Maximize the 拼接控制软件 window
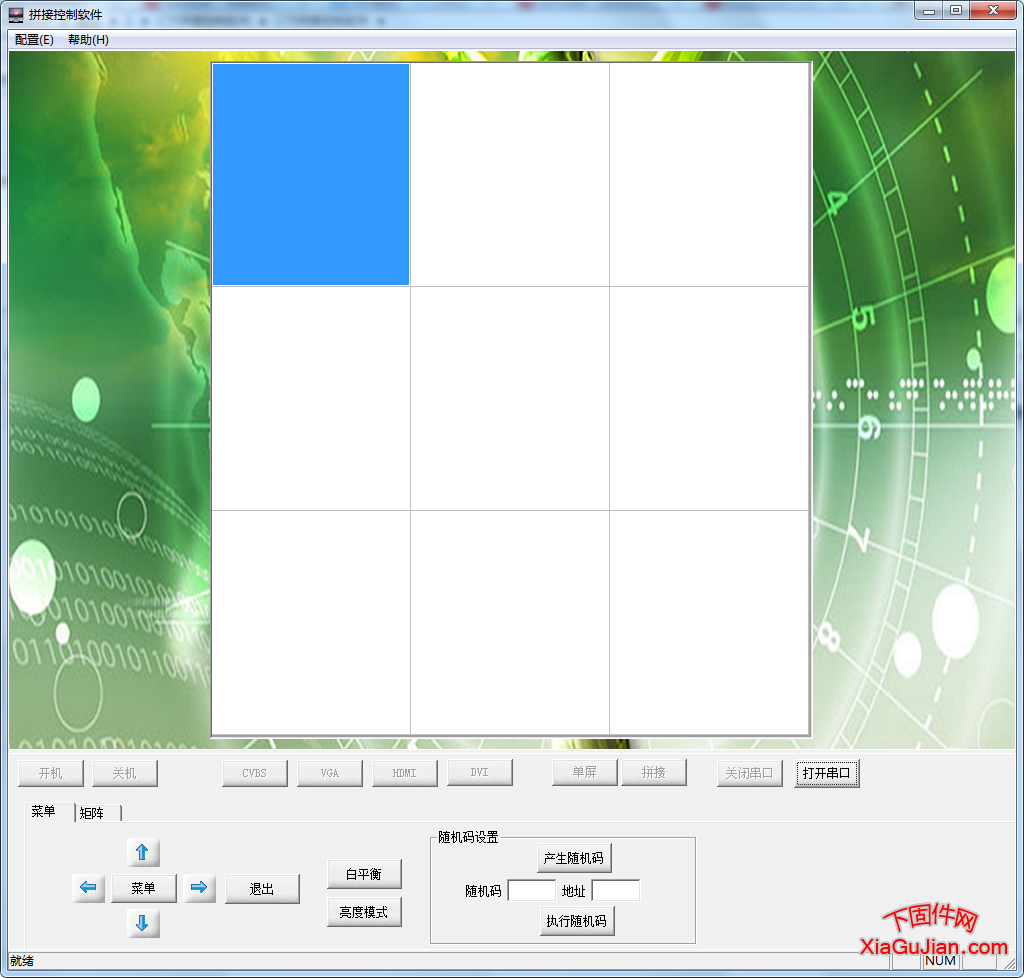 tap(956, 10)
